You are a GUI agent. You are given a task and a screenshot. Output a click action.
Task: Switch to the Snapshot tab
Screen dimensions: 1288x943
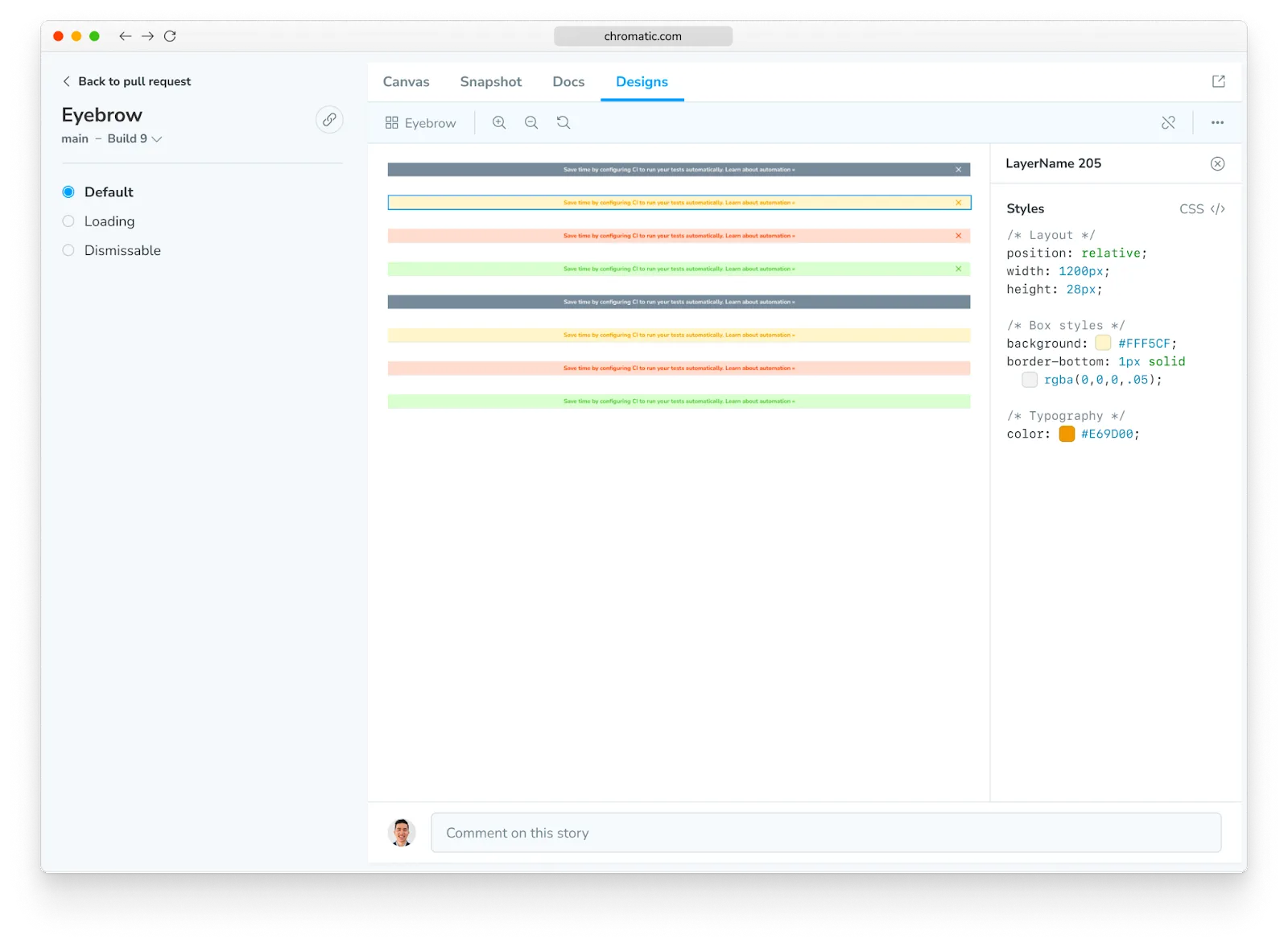pyautogui.click(x=491, y=81)
